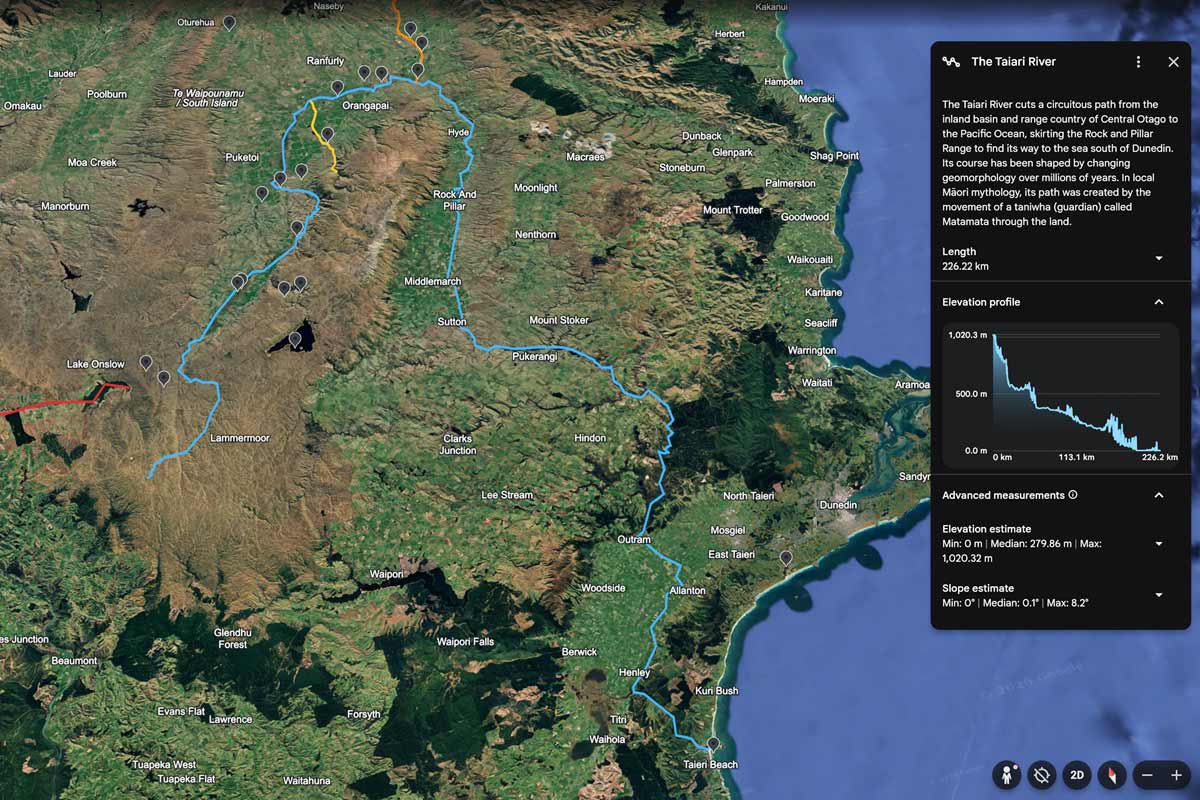Select the pin on the dark lake

point(295,340)
